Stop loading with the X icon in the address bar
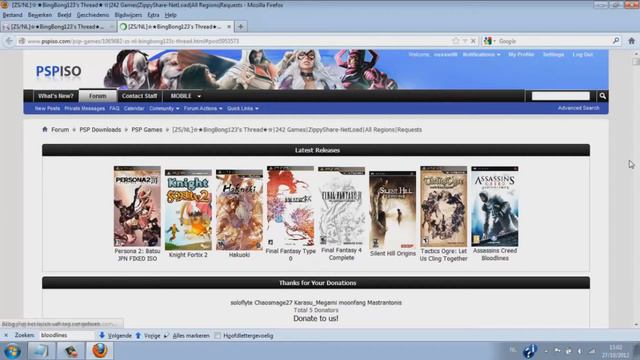Screen dimensions: 640x360 coord(473,41)
